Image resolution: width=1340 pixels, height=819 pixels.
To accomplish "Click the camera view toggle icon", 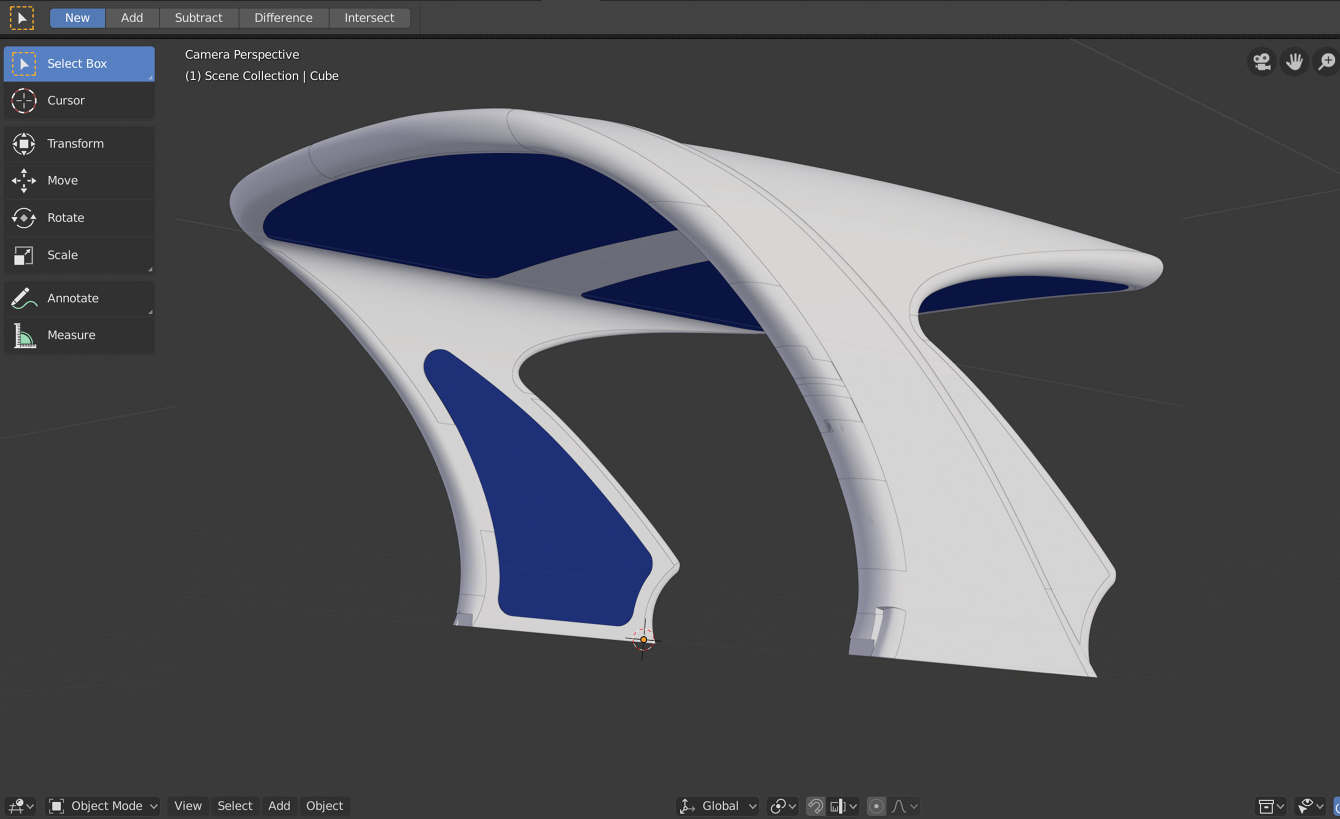I will click(1261, 61).
